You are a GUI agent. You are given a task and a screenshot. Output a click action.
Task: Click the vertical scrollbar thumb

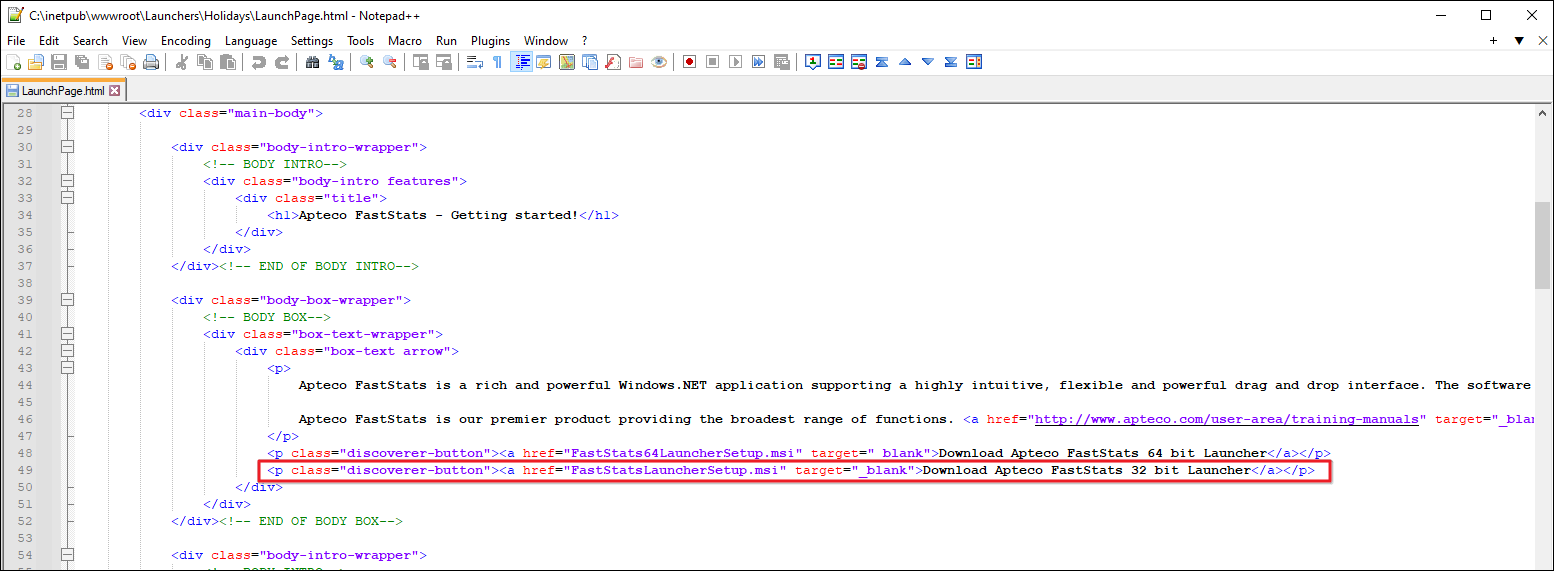[1543, 245]
